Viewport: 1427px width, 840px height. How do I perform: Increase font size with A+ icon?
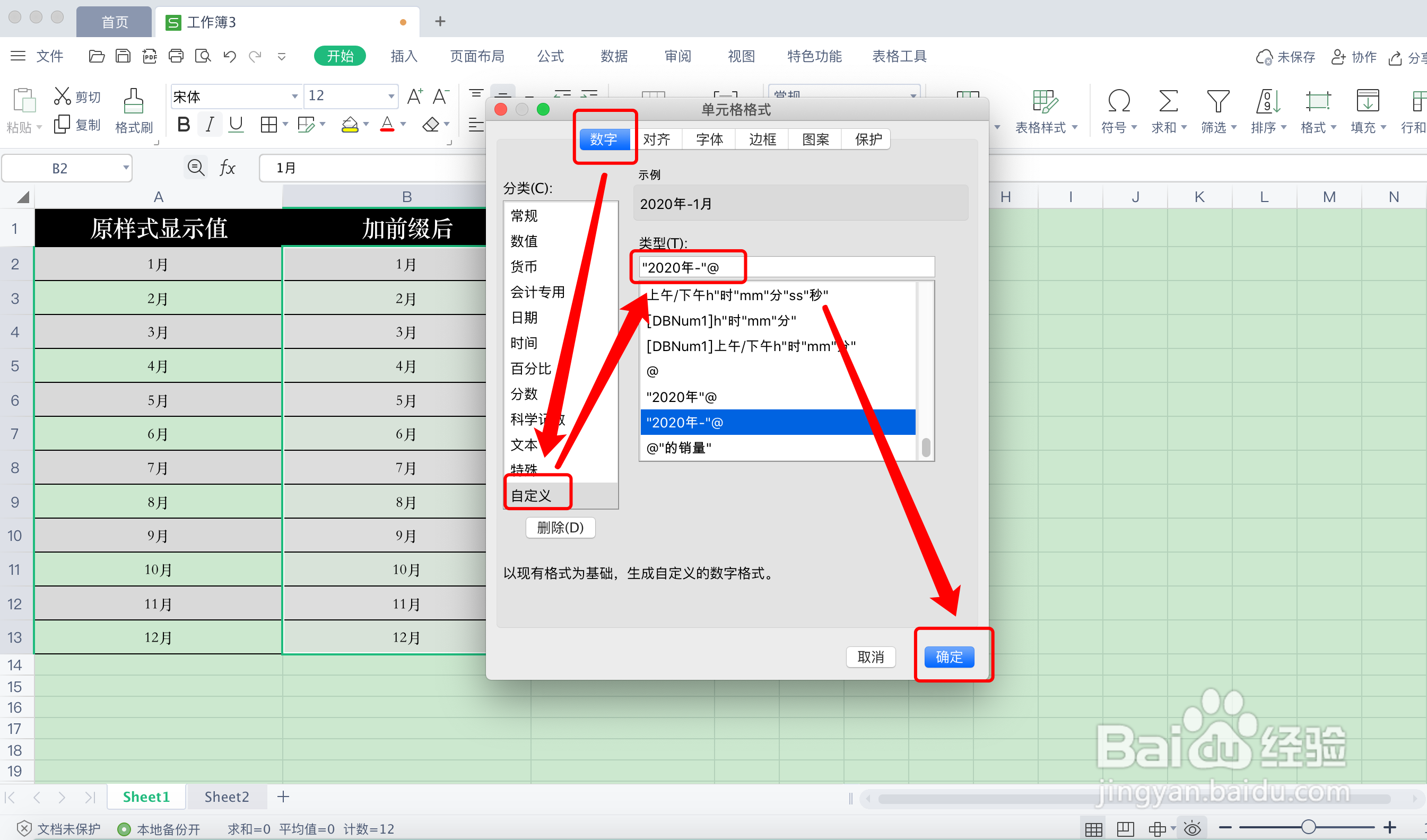414,96
